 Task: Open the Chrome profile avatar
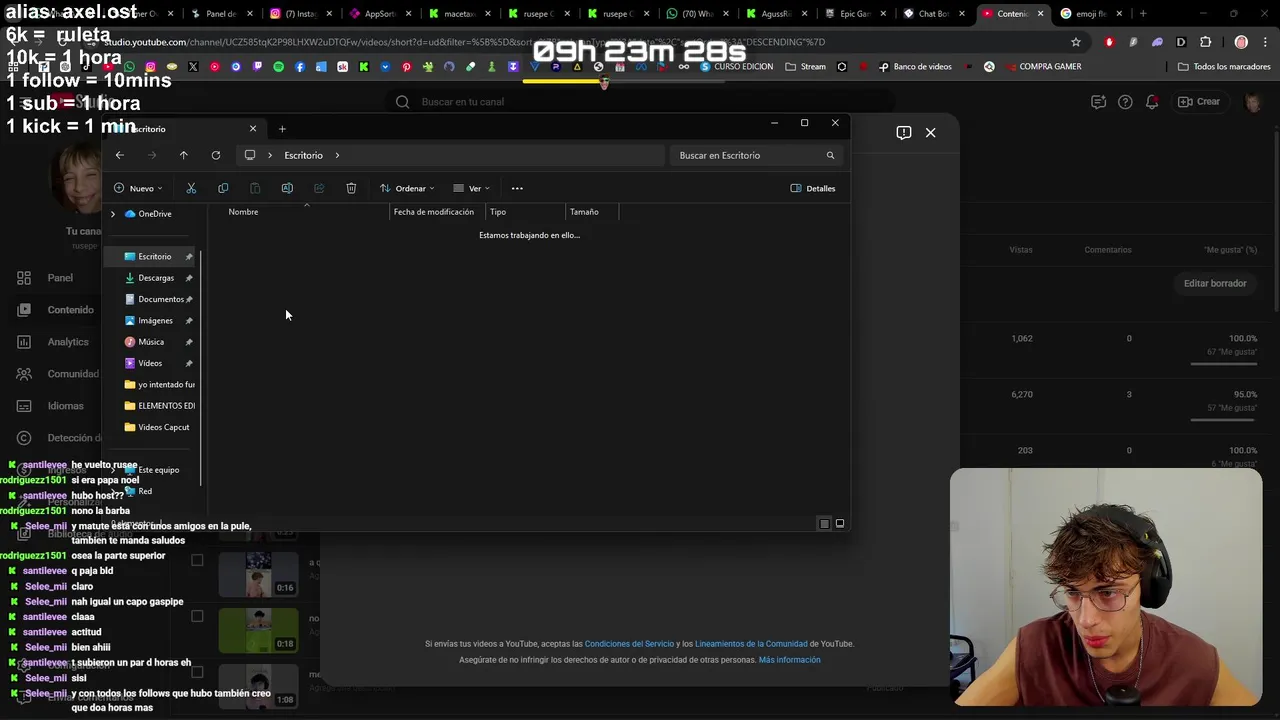point(1241,42)
